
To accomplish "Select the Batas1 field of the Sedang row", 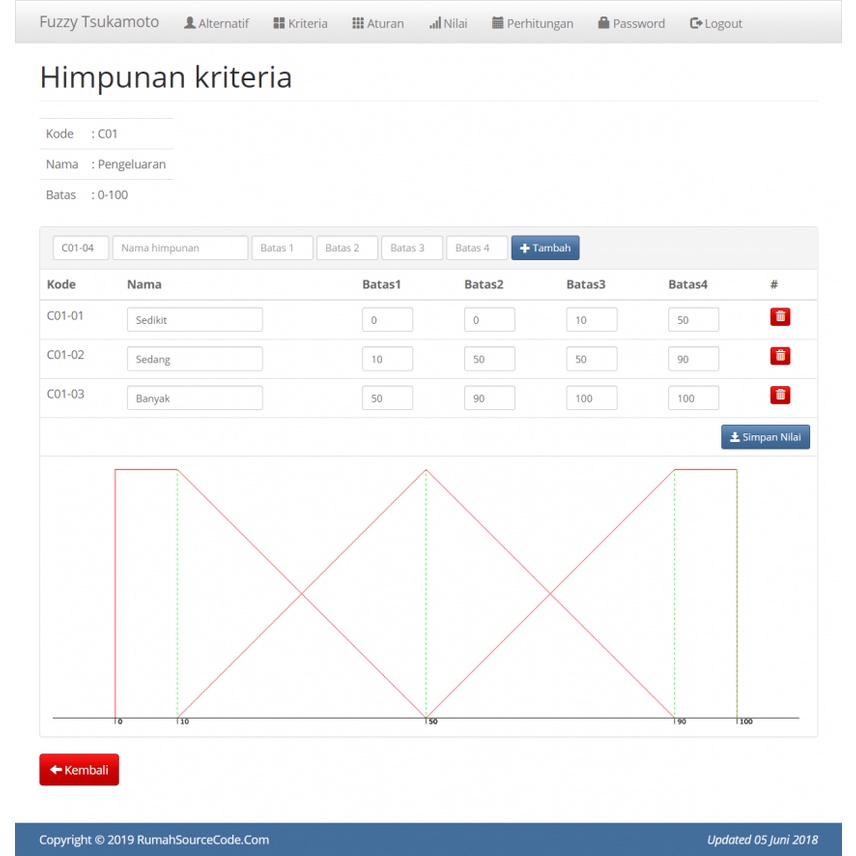I will point(387,358).
